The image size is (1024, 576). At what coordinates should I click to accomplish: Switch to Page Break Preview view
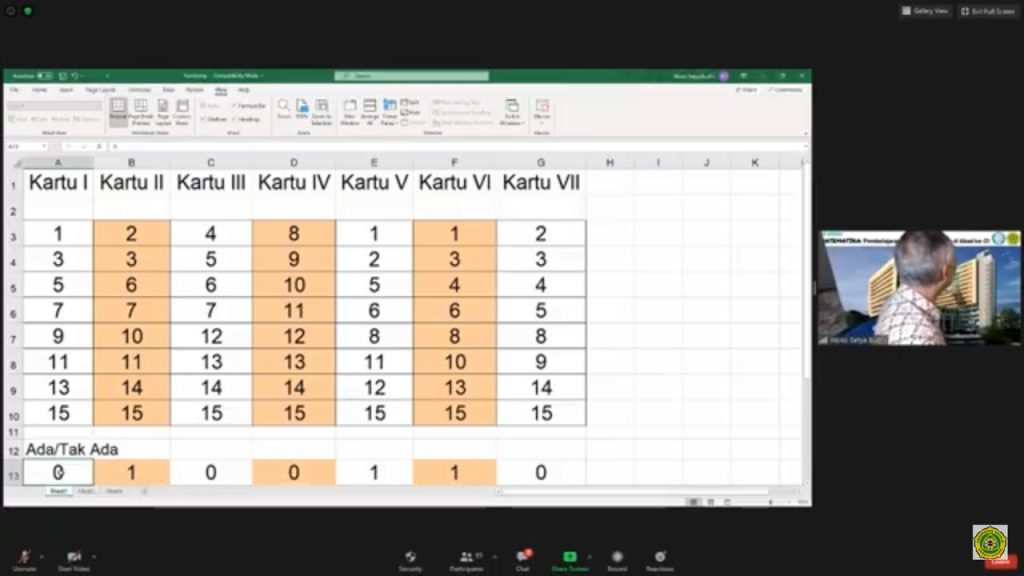coord(141,112)
